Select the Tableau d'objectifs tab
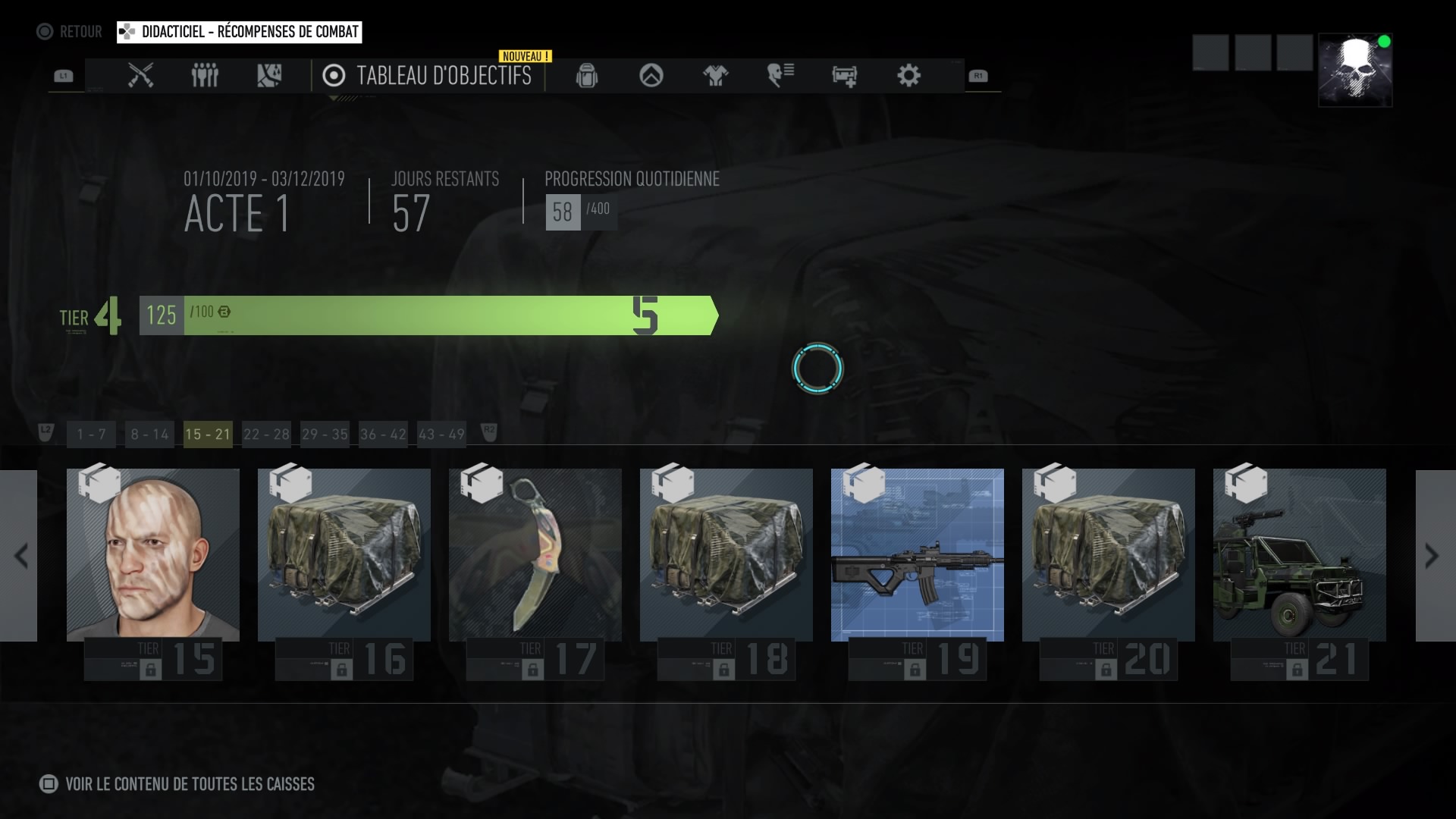1456x819 pixels. [428, 76]
